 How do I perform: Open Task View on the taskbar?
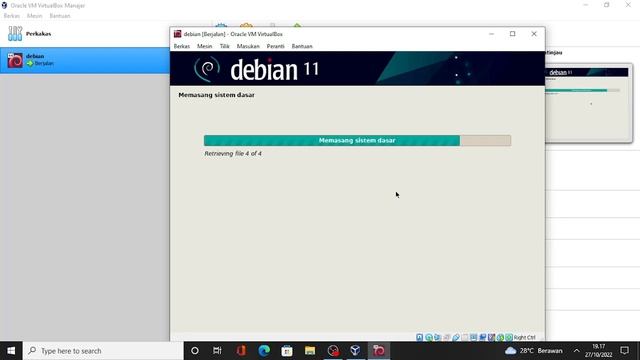coord(217,351)
